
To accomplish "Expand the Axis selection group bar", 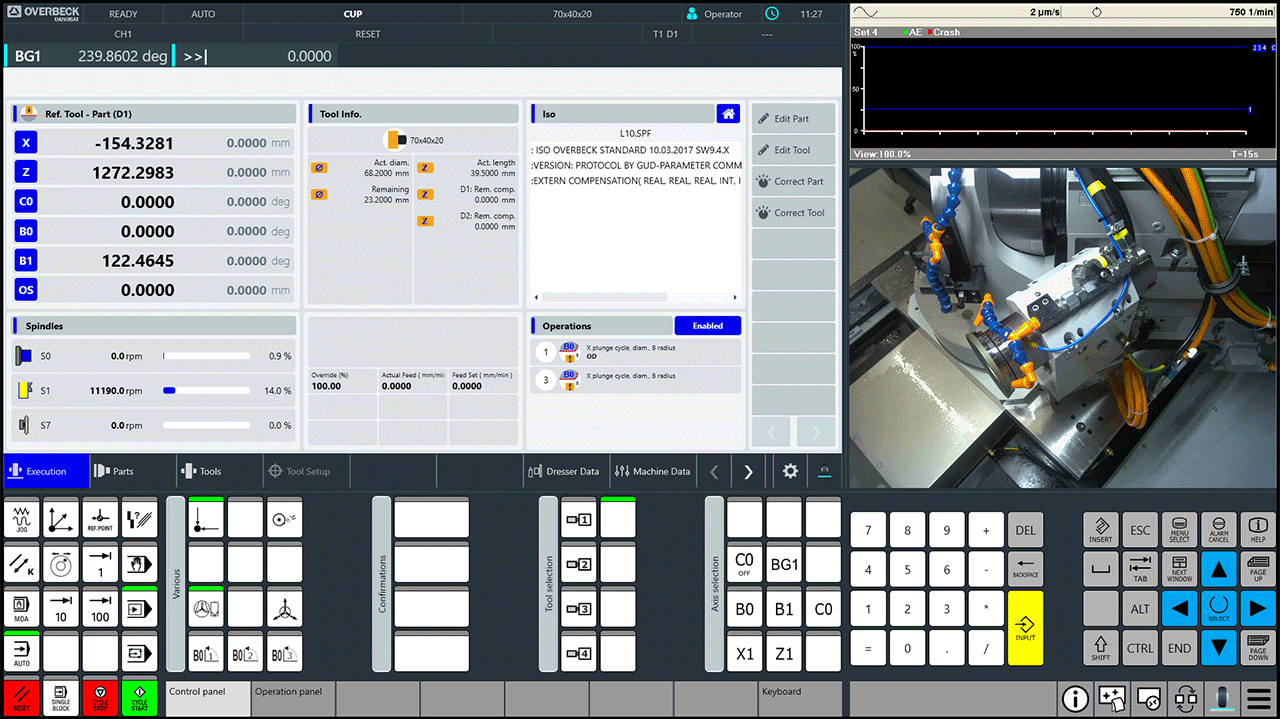I will click(x=714, y=585).
